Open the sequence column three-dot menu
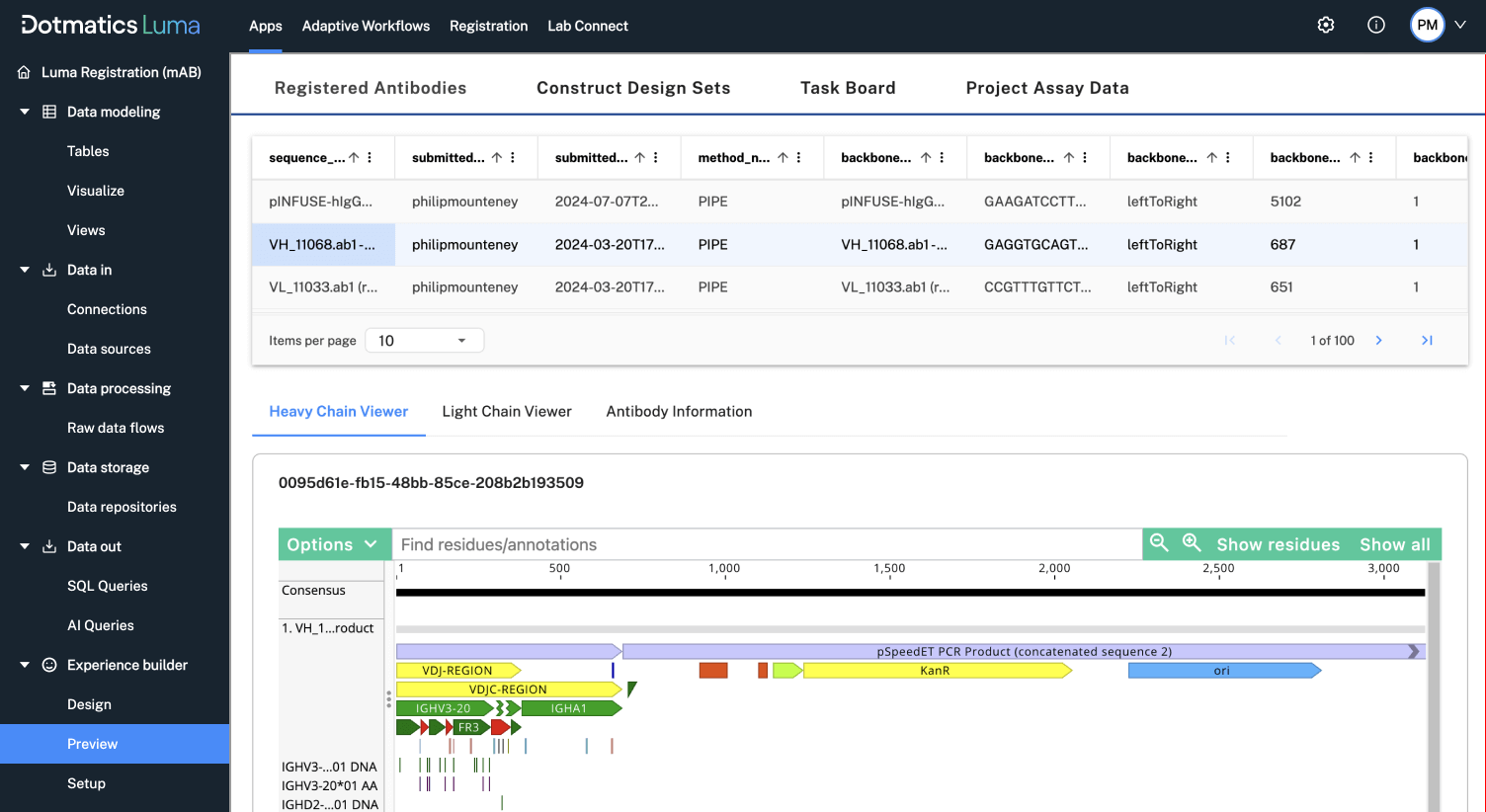 click(370, 158)
